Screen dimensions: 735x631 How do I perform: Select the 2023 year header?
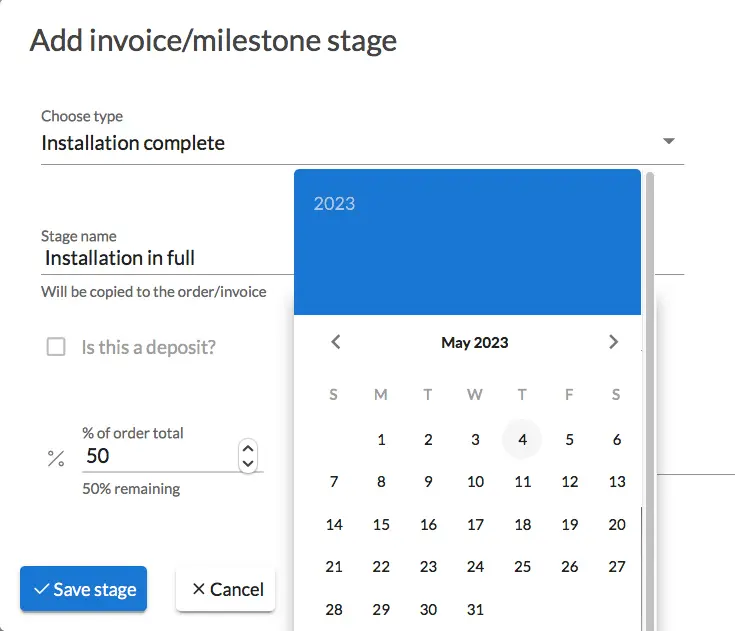pyautogui.click(x=334, y=203)
